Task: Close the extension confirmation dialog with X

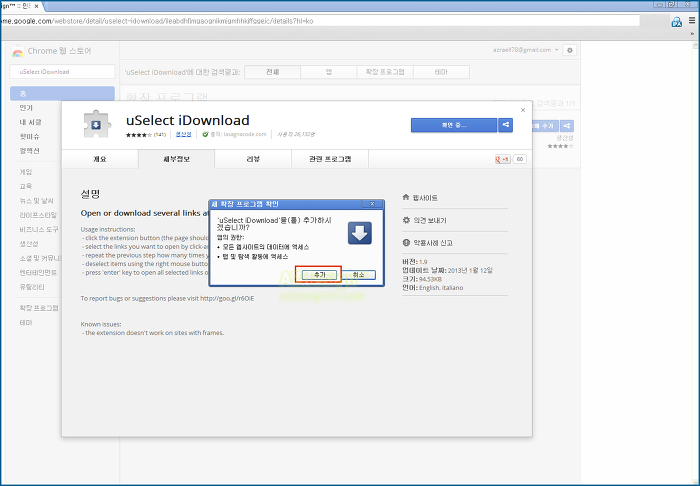Action: (372, 204)
